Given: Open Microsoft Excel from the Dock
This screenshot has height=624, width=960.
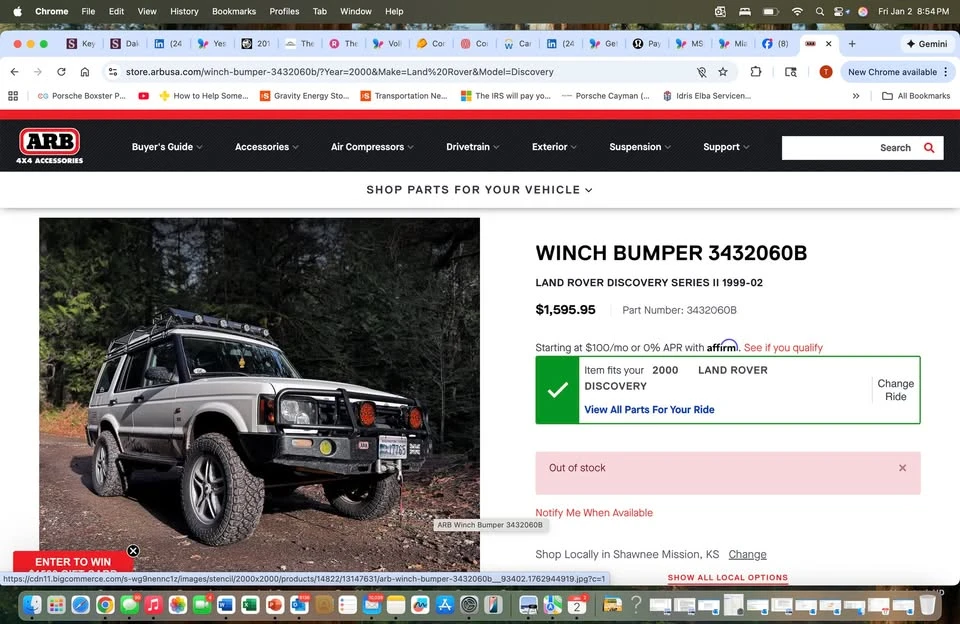Looking at the screenshot, I should pos(250,605).
